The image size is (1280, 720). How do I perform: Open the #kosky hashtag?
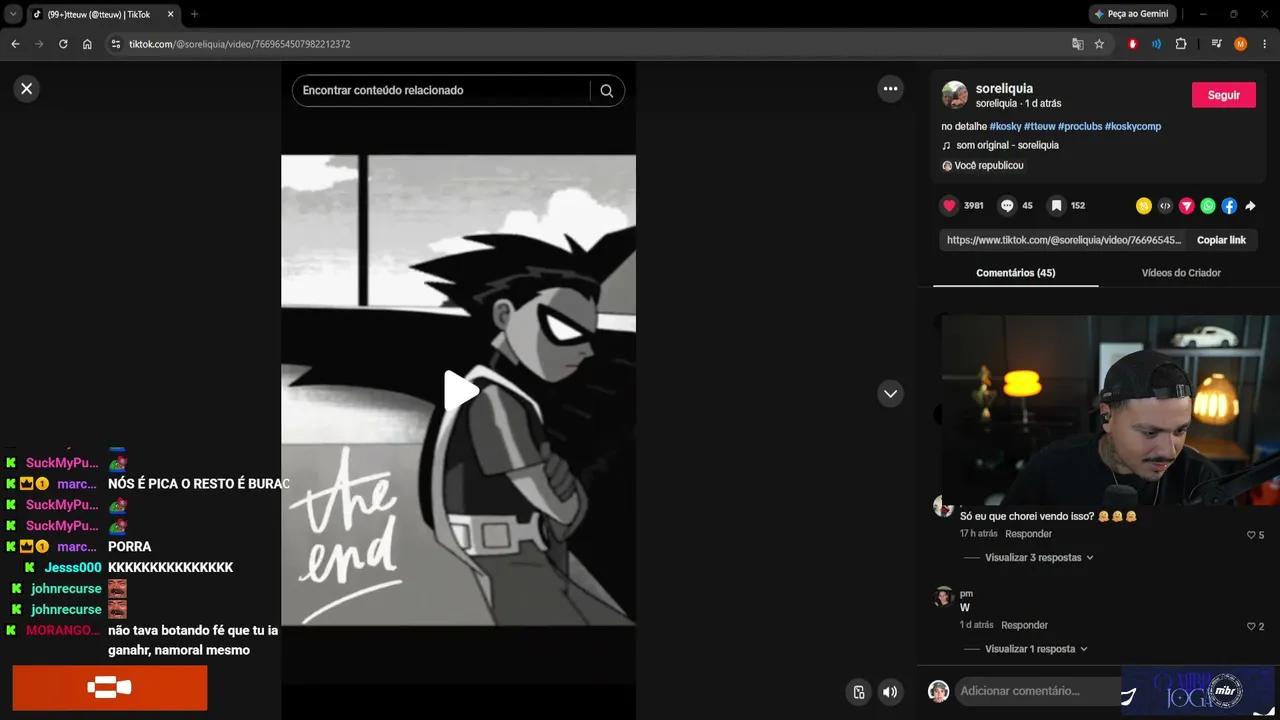tap(1005, 127)
